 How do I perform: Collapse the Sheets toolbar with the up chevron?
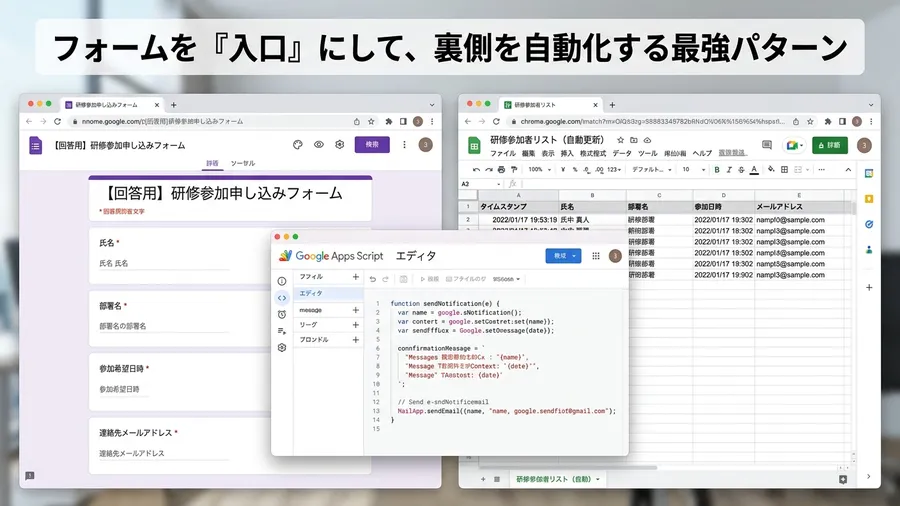click(848, 170)
